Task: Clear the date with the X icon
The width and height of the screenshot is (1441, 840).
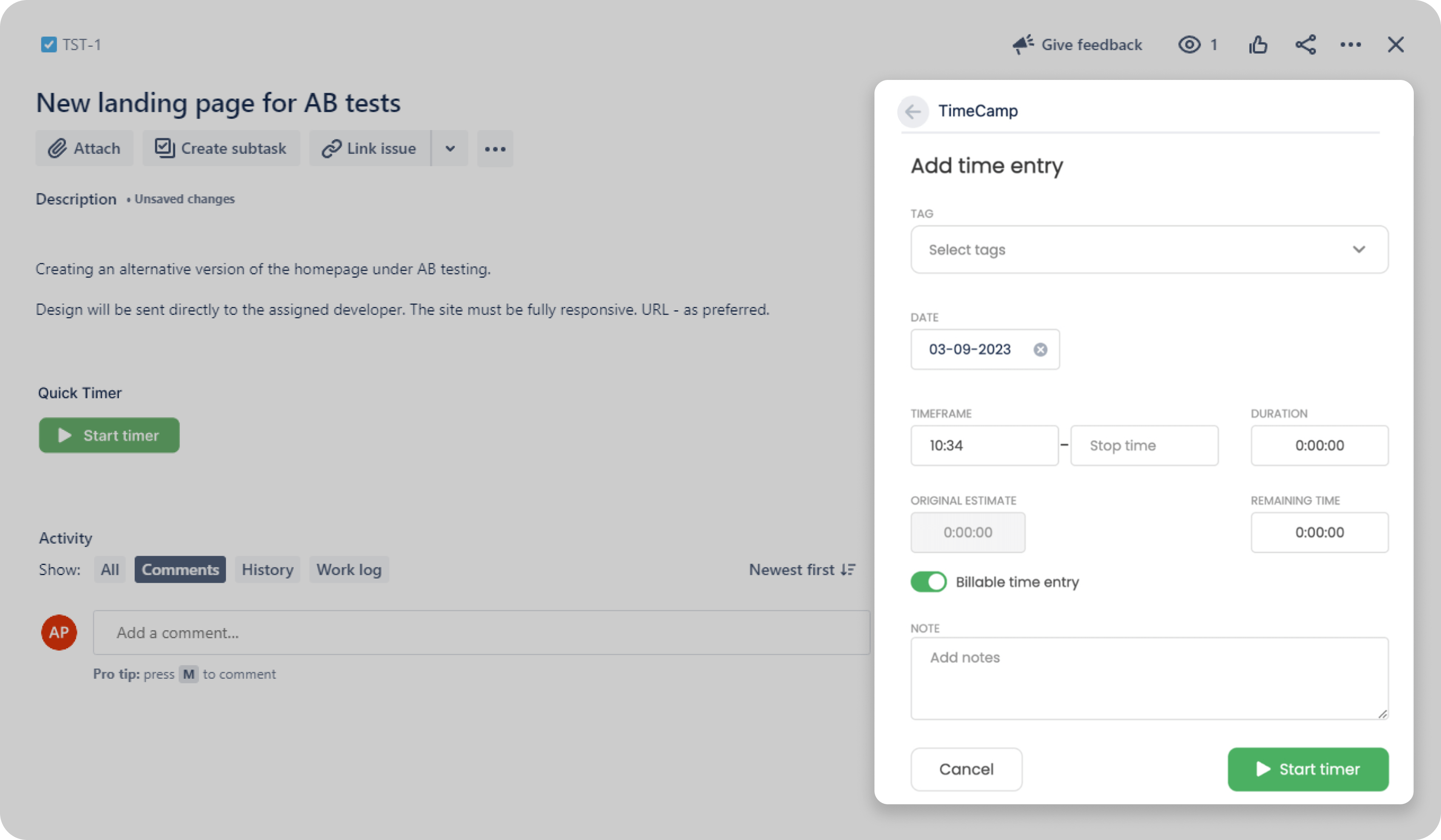Action: point(1040,349)
